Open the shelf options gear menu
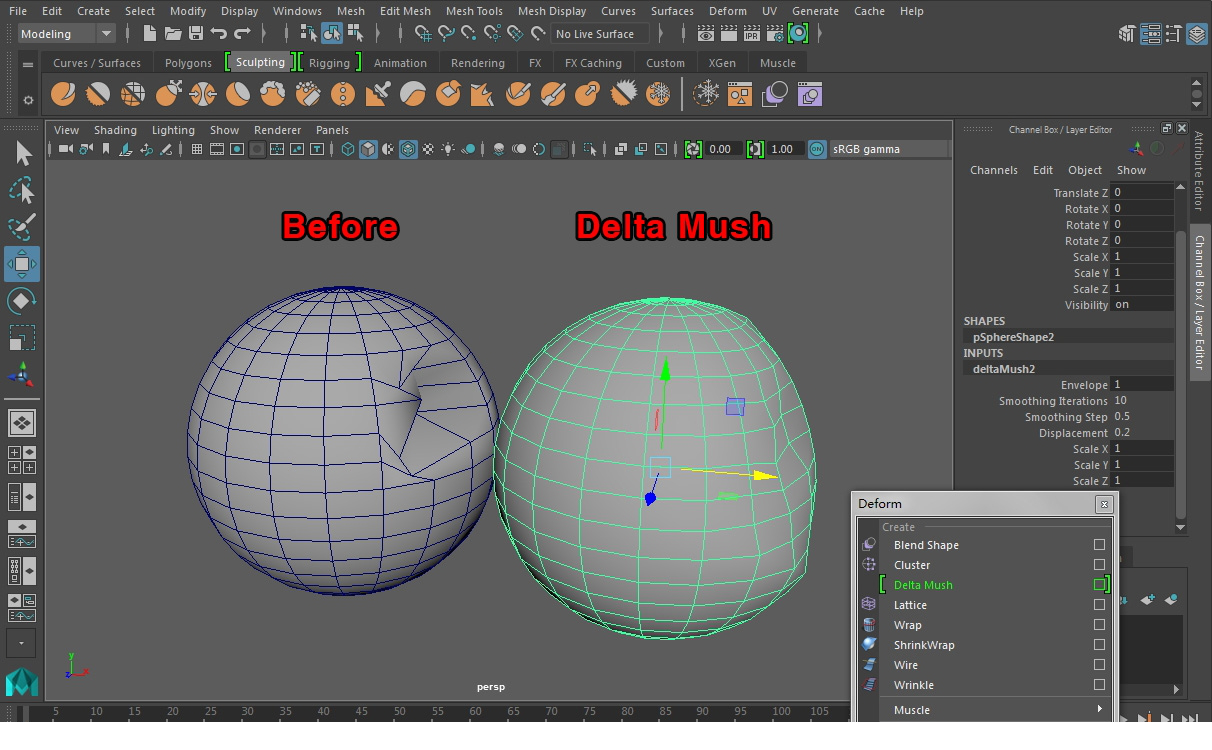 click(28, 100)
